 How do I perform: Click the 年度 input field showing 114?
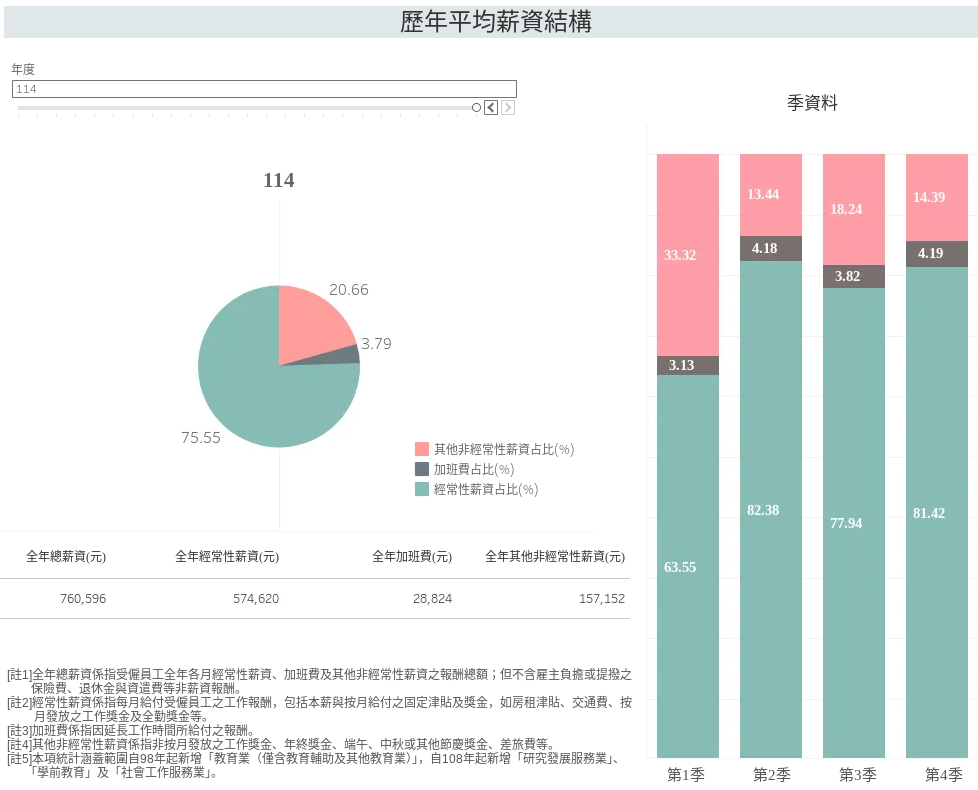(264, 89)
